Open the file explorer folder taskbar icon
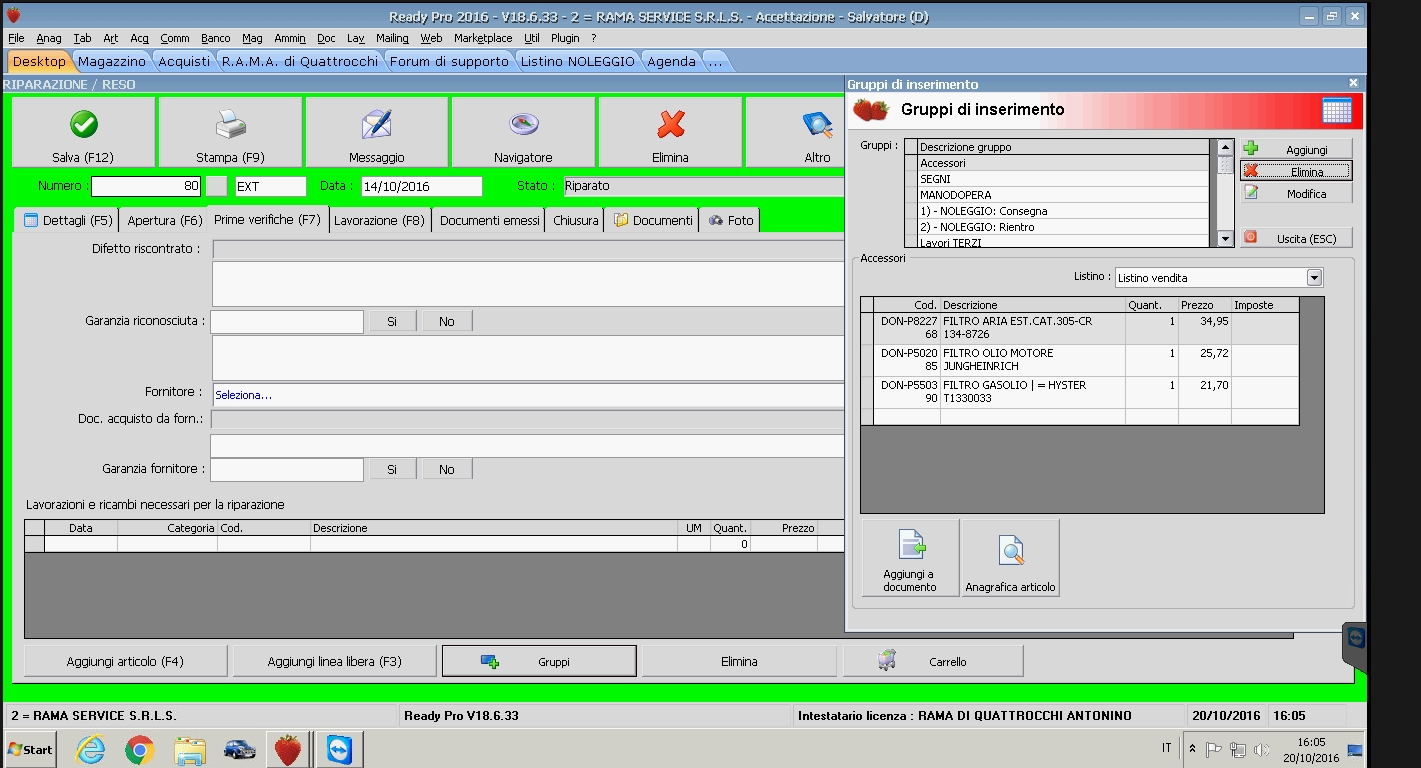Image resolution: width=1421 pixels, height=768 pixels. tap(189, 749)
